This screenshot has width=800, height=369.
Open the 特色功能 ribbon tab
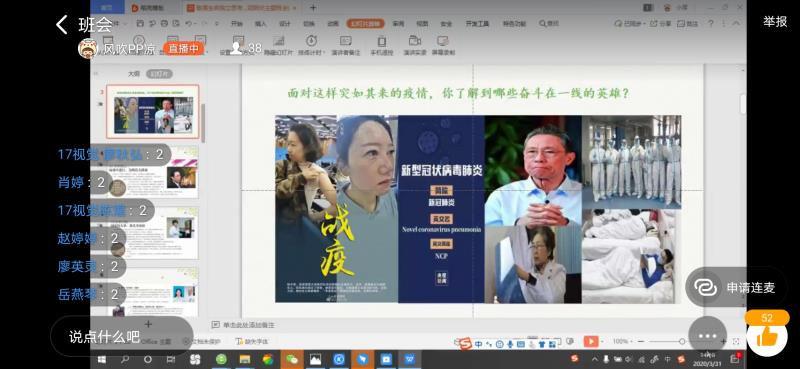[x=514, y=23]
